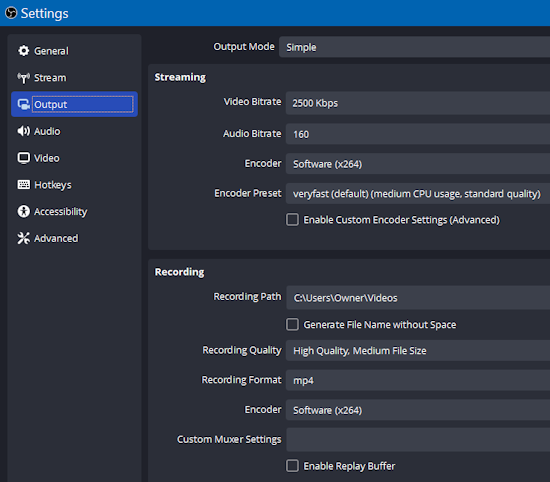
Task: Click the Video Bitrate 2500 Kbps field
Action: click(418, 103)
